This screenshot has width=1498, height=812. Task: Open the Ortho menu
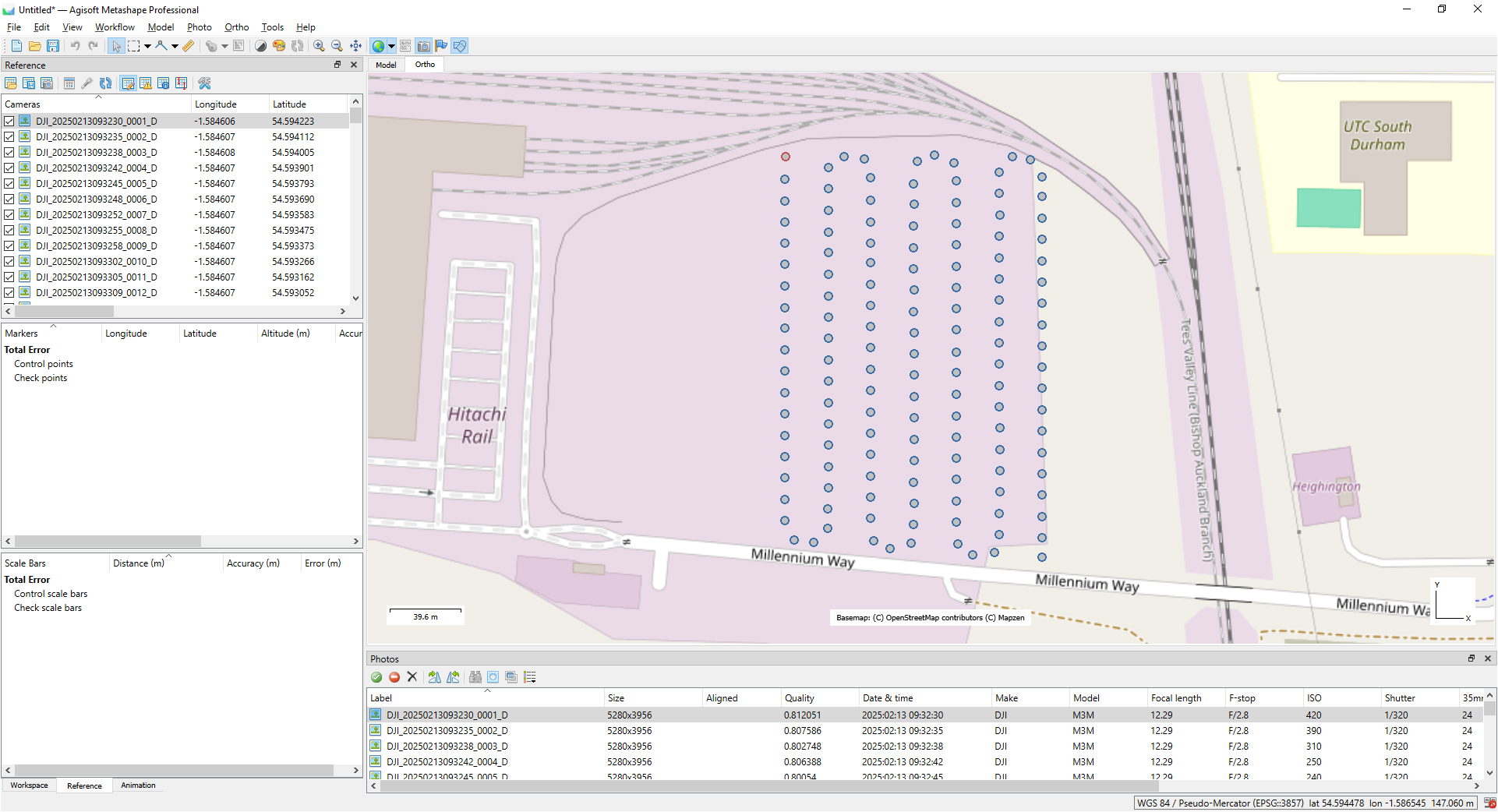[x=237, y=27]
